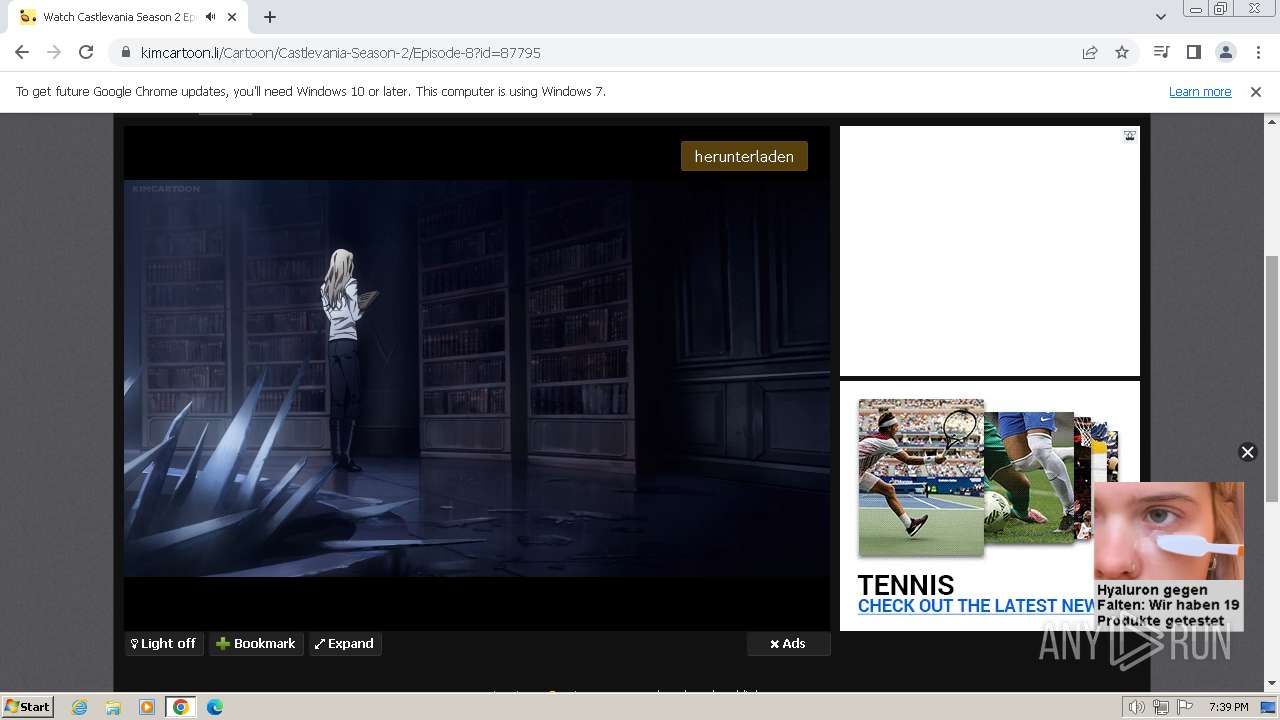This screenshot has height=720, width=1280.
Task: Open the Learn more link
Action: coord(1200,92)
